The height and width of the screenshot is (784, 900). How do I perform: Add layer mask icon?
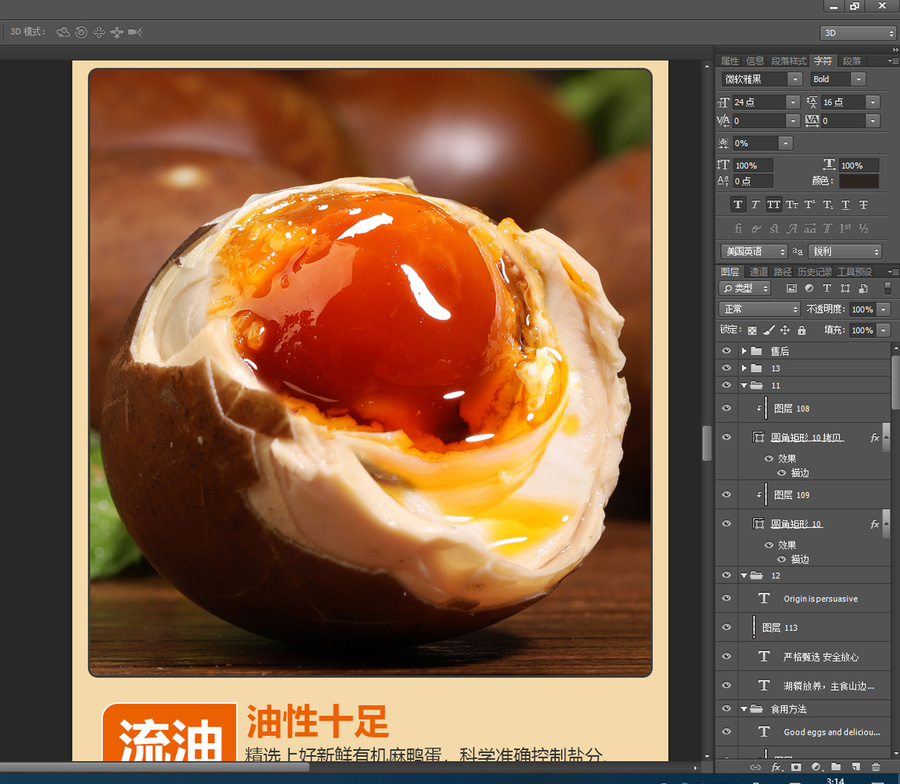pyautogui.click(x=796, y=767)
